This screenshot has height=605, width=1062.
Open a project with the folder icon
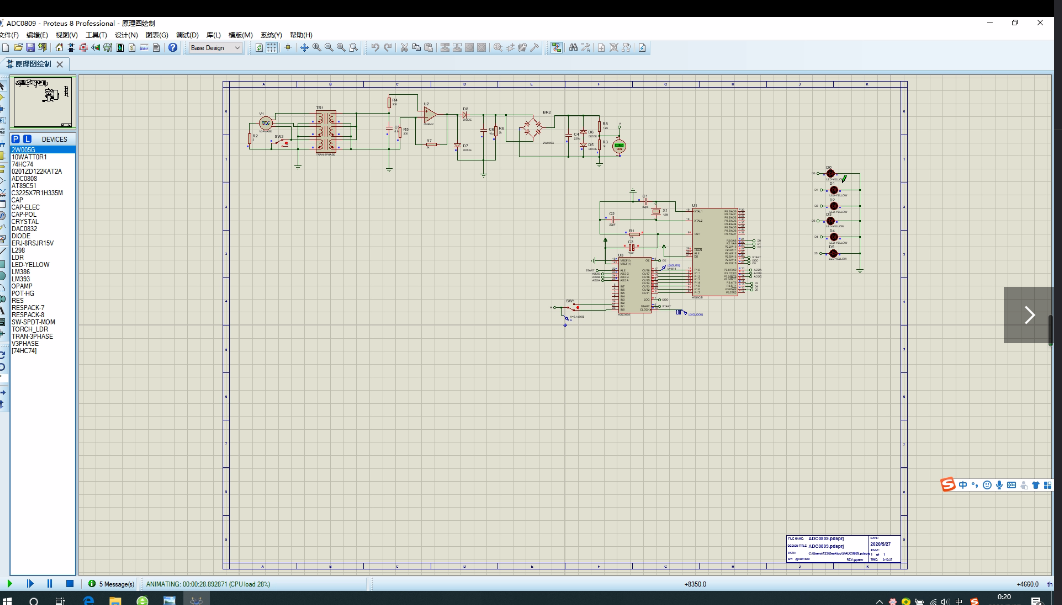(18, 47)
